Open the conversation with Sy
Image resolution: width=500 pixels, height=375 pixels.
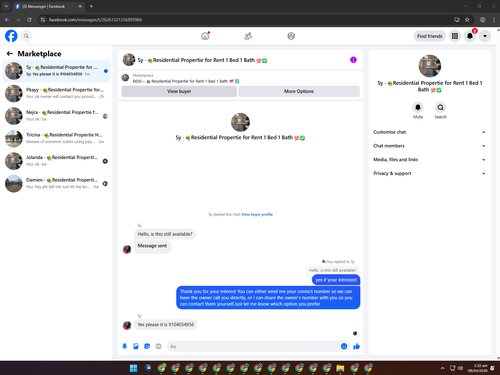coord(56,71)
